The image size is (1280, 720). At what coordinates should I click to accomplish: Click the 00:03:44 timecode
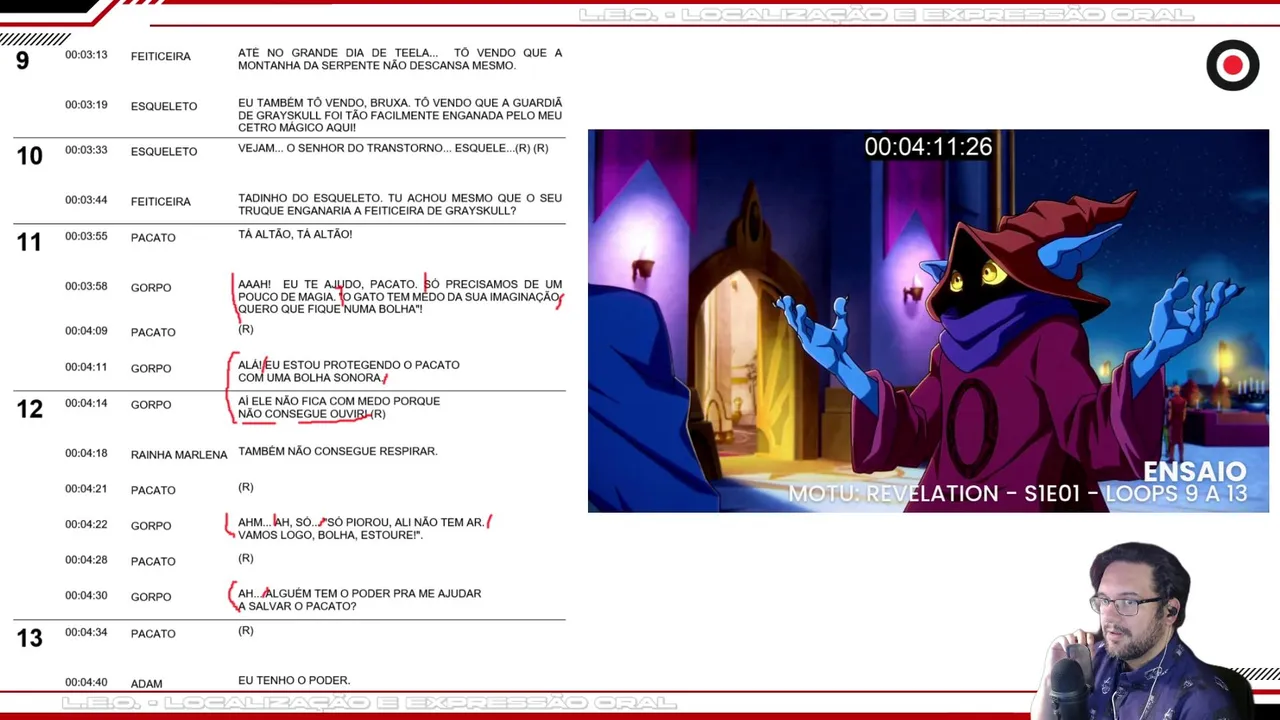pyautogui.click(x=86, y=200)
